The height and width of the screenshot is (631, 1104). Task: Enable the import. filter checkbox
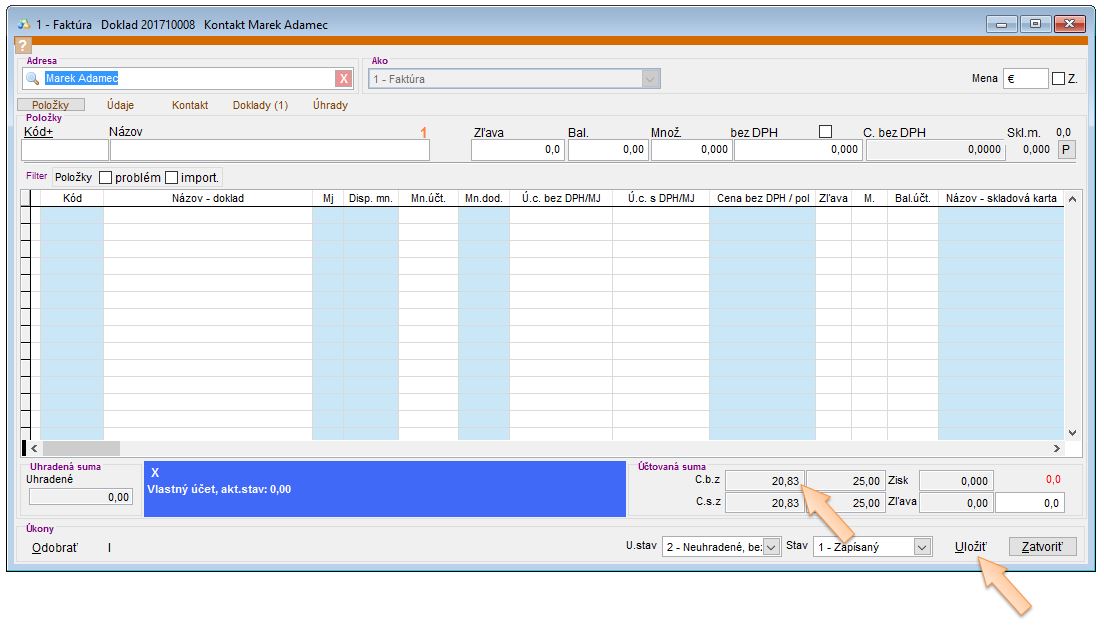[x=171, y=177]
